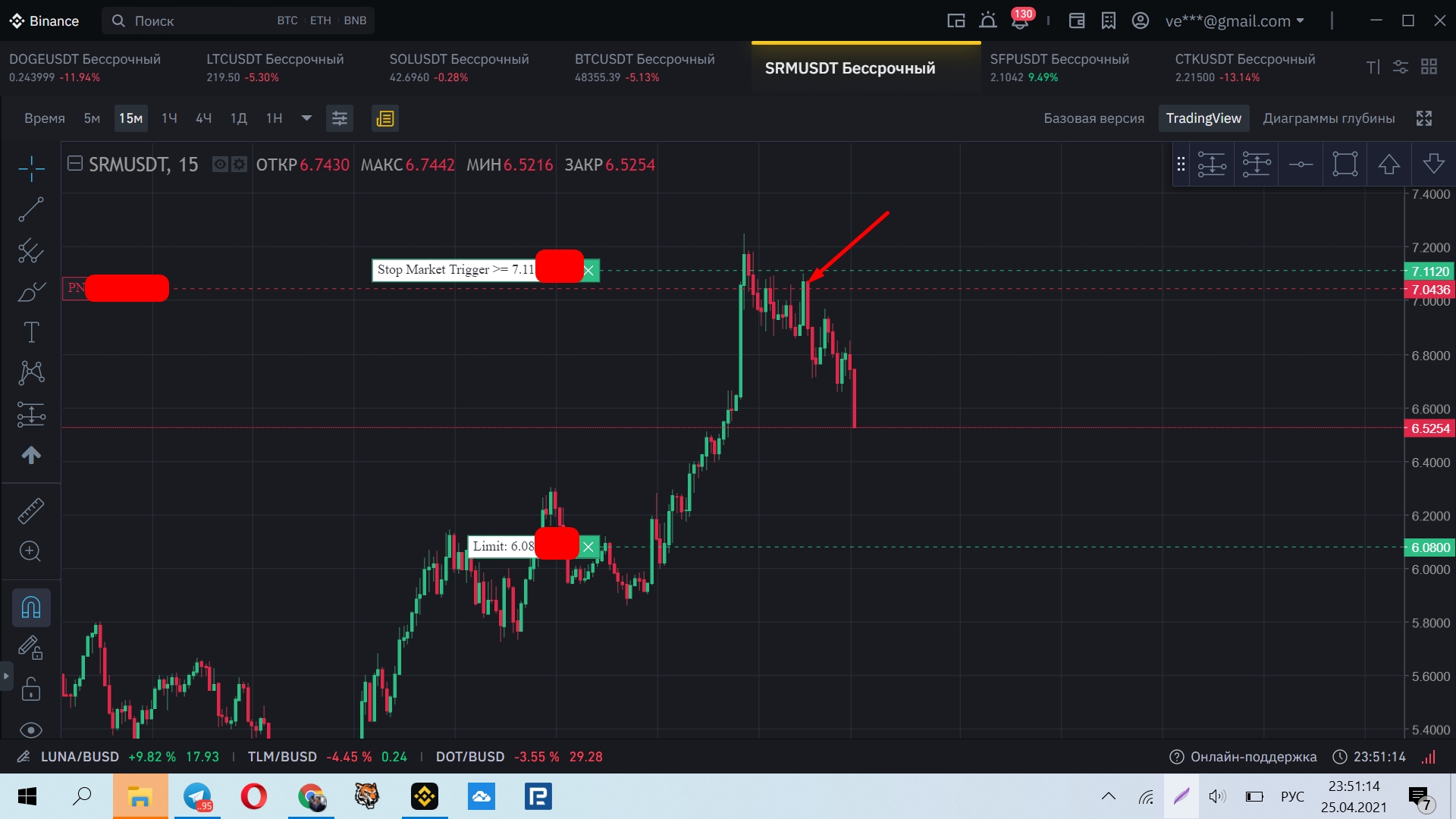Click the sell down arrow in order toolbar
The width and height of the screenshot is (1456, 819).
[1433, 164]
